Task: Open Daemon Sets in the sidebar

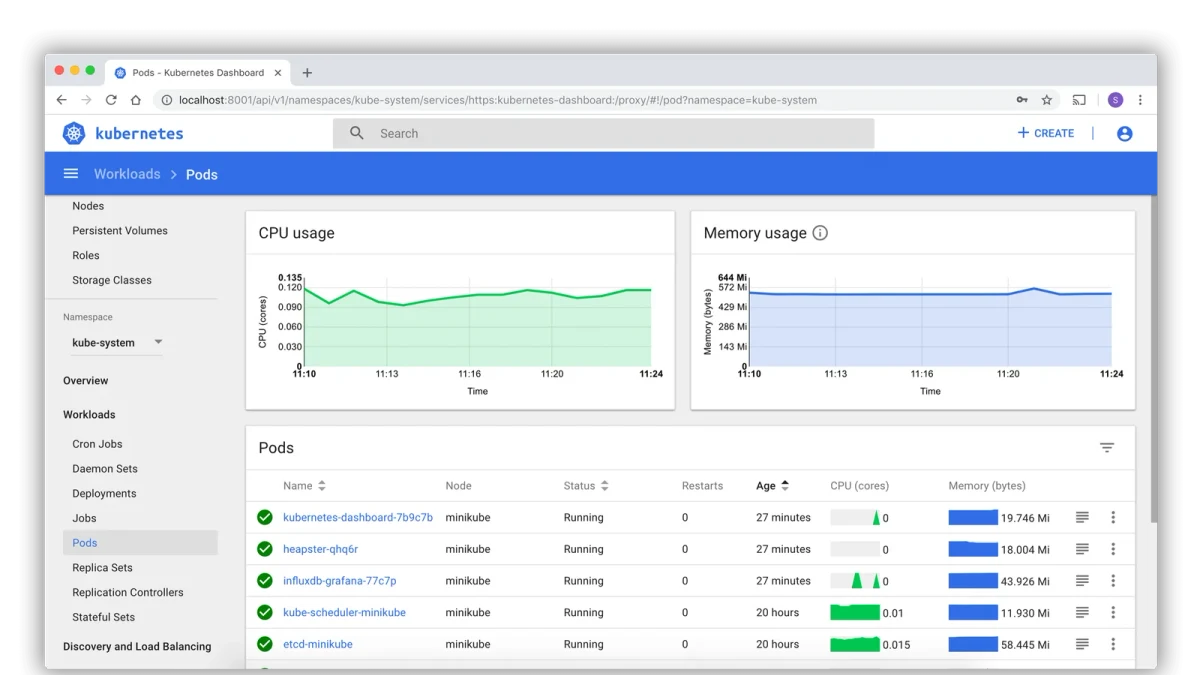Action: (x=105, y=468)
